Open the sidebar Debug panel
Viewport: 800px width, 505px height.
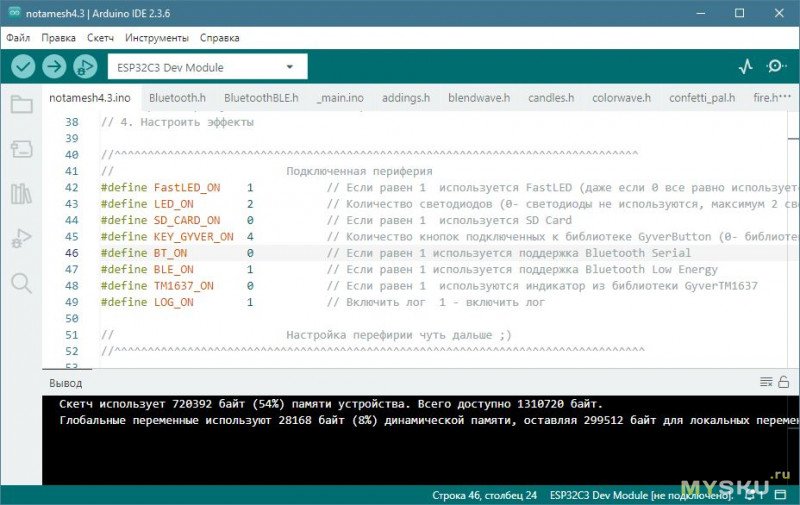coord(21,239)
